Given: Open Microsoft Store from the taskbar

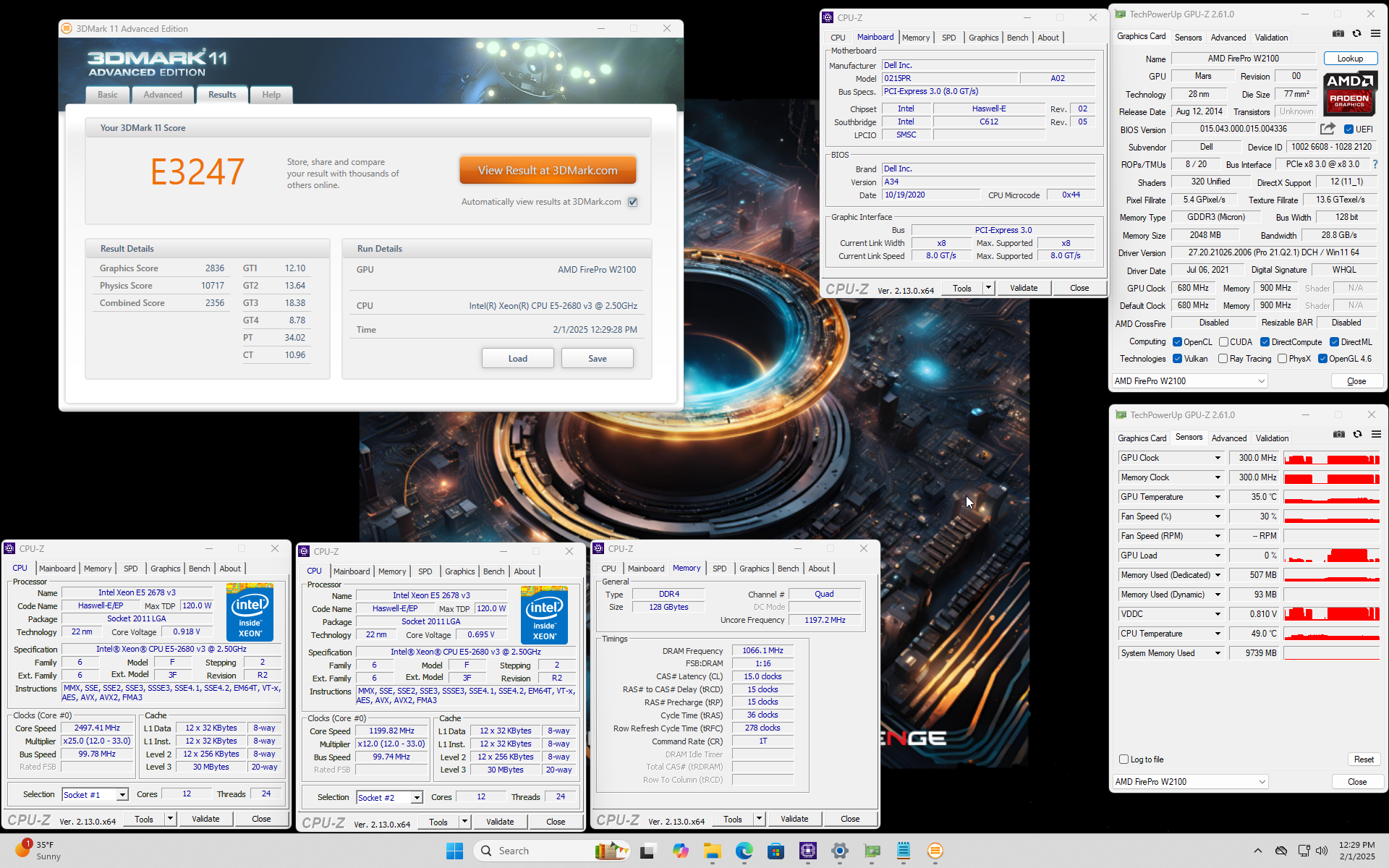Looking at the screenshot, I should pyautogui.click(x=776, y=851).
